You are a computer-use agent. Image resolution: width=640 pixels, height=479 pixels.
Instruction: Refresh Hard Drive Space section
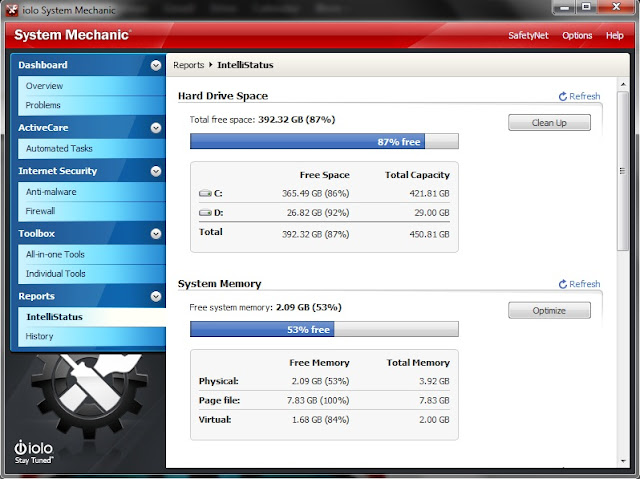579,96
